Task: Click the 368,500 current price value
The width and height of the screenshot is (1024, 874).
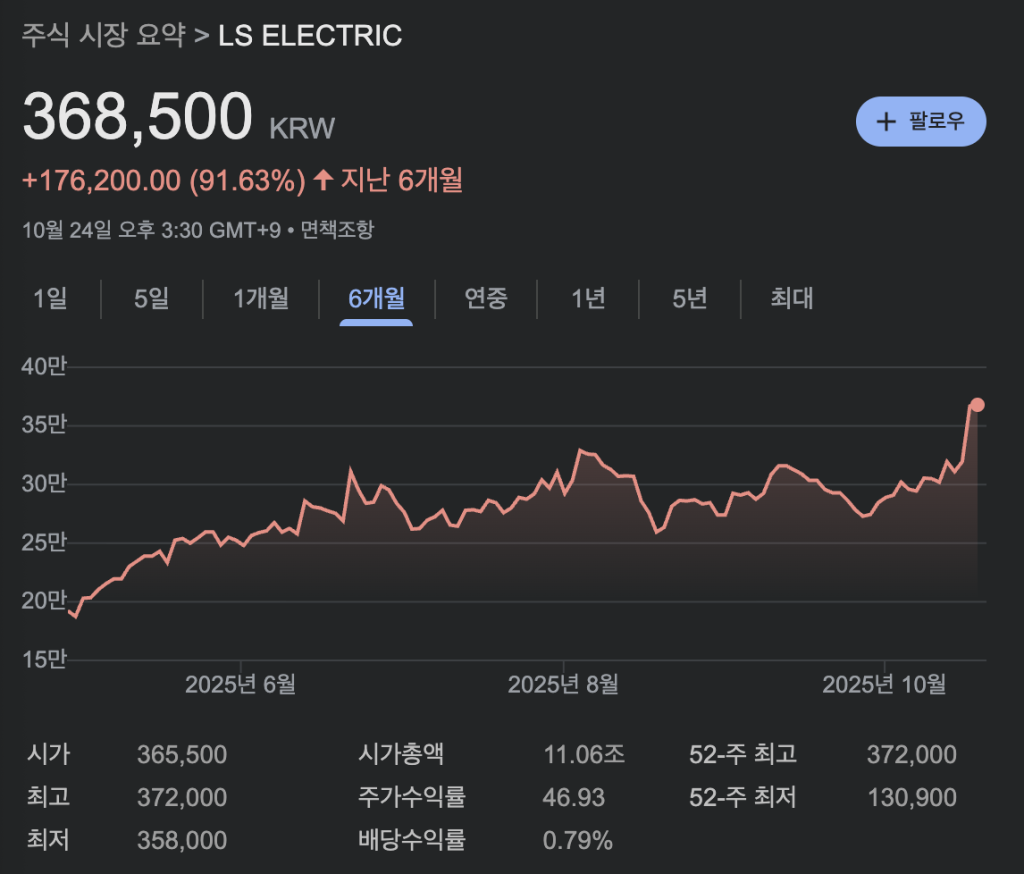Action: [137, 116]
